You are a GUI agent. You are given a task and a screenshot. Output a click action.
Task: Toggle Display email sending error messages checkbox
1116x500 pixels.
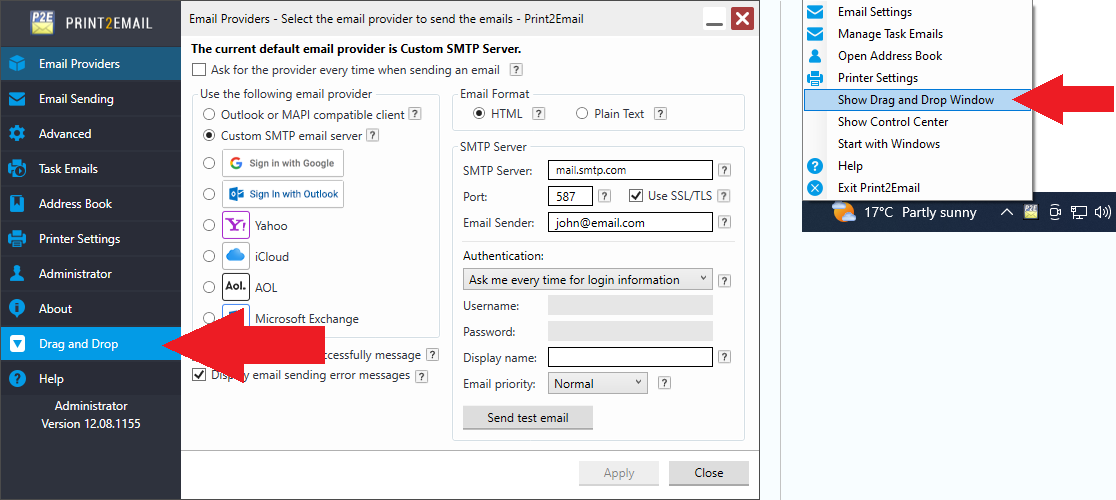(199, 375)
